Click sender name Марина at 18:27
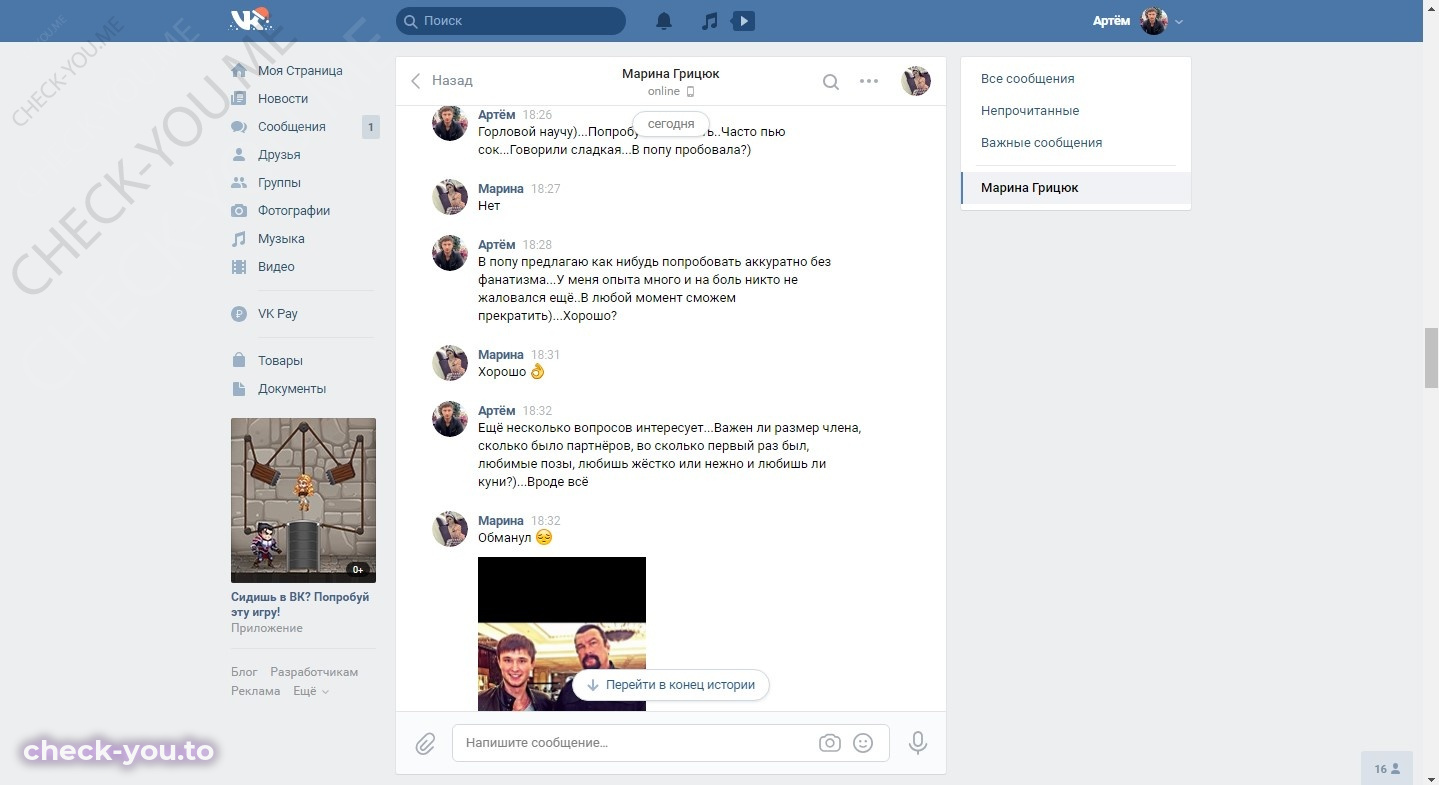This screenshot has height=785, width=1439. click(x=501, y=189)
